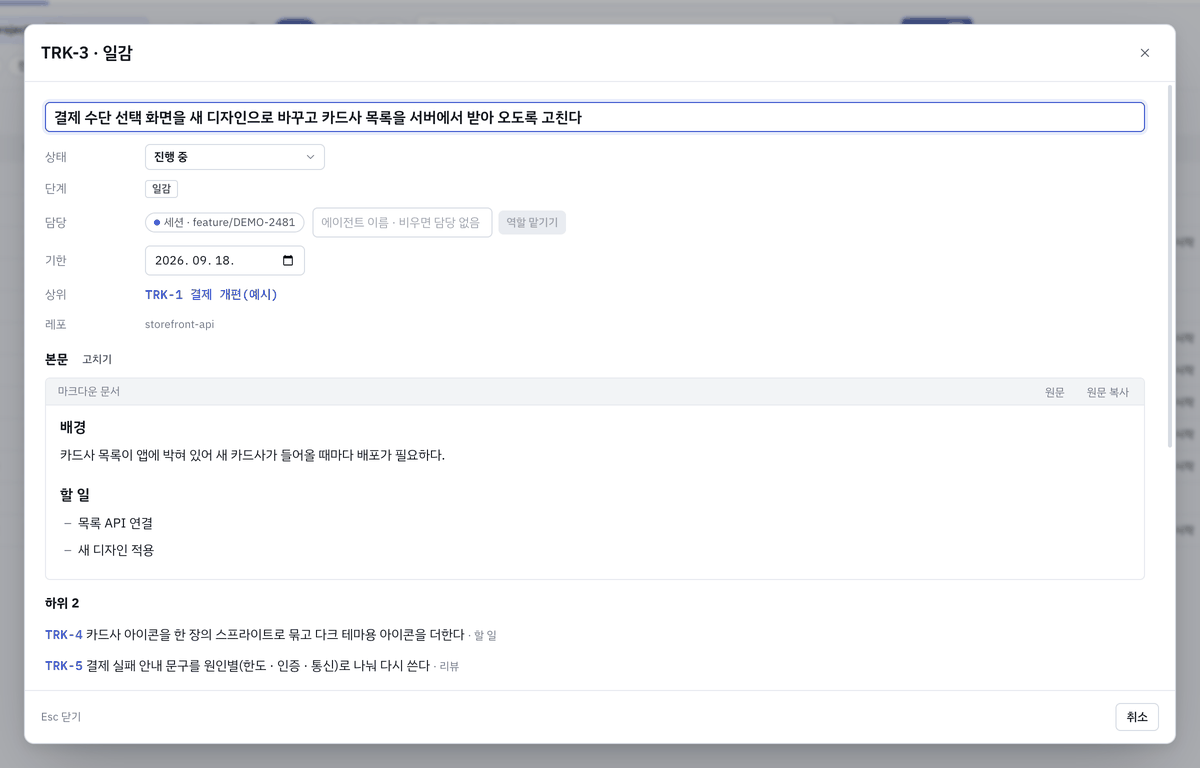This screenshot has width=1200, height=768.
Task: Open sub-issue link TRK-4
Action: point(64,635)
